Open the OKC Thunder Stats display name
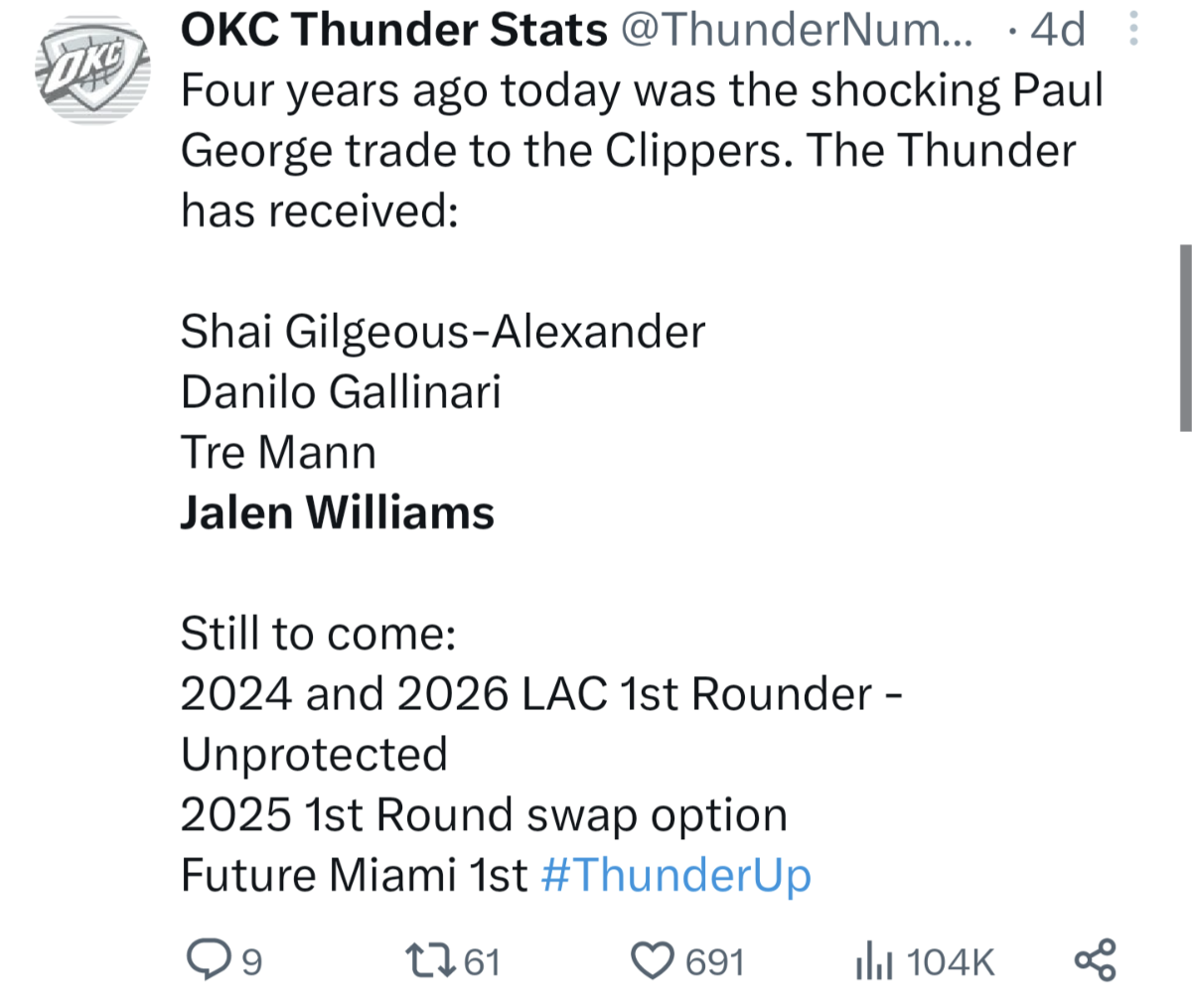This screenshot has height=1008, width=1192. [393, 30]
